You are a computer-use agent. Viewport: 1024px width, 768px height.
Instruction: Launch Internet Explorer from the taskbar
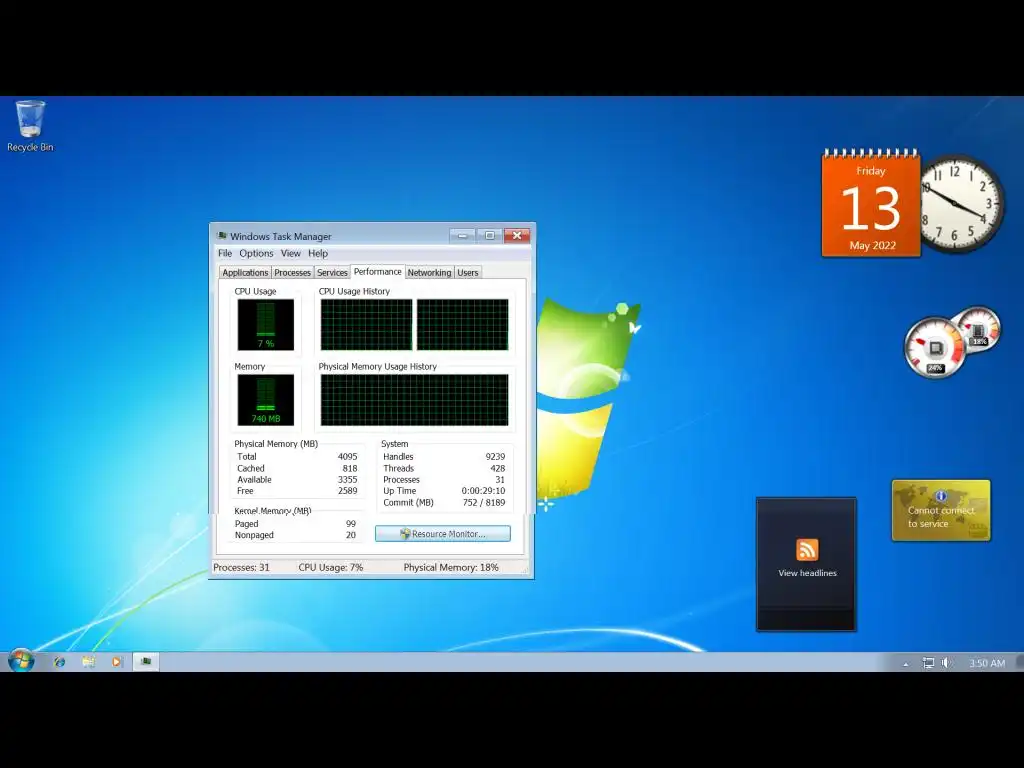coord(59,662)
